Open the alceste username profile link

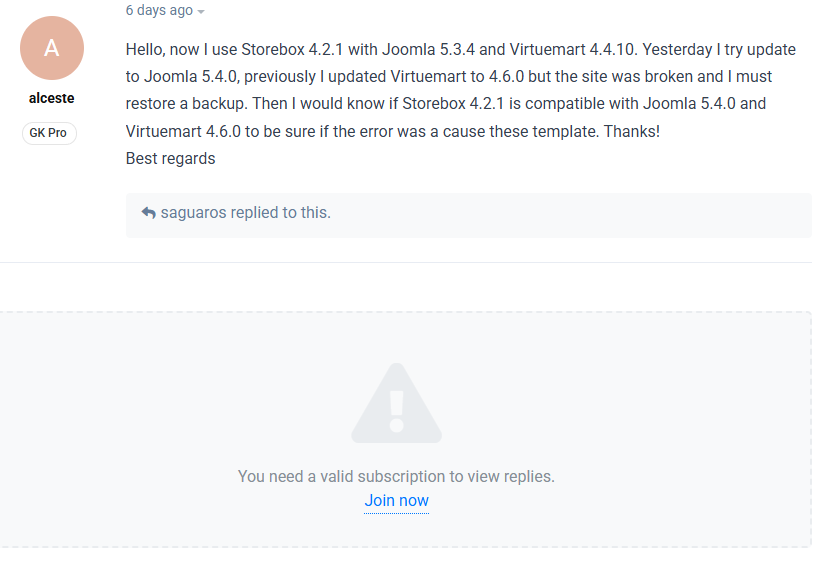[51, 98]
